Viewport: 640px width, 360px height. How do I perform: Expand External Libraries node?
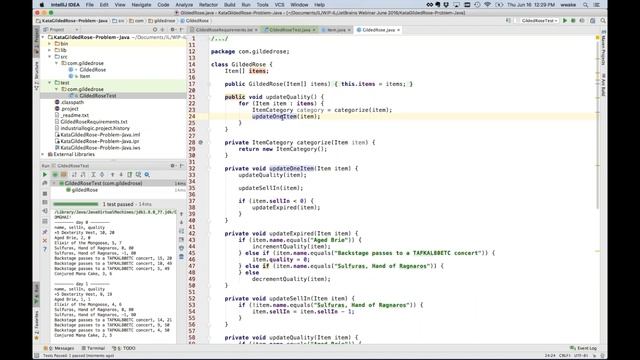pyautogui.click(x=43, y=154)
